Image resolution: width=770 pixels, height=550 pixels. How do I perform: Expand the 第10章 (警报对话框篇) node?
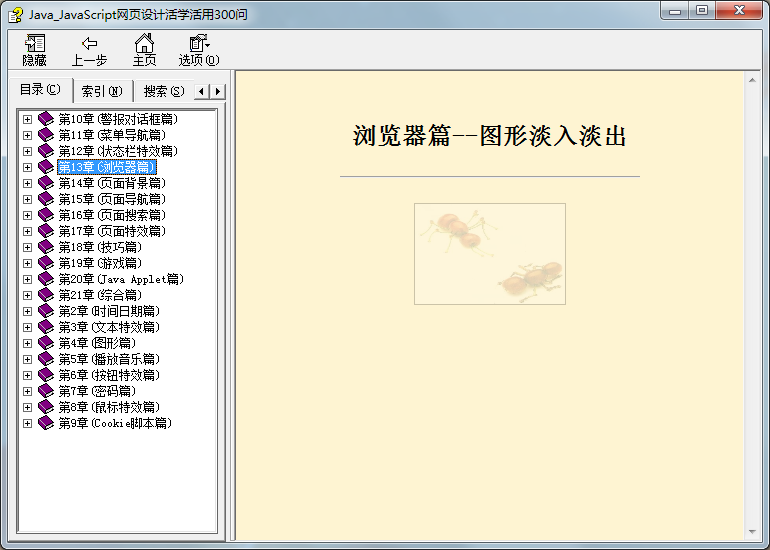pyautogui.click(x=28, y=119)
